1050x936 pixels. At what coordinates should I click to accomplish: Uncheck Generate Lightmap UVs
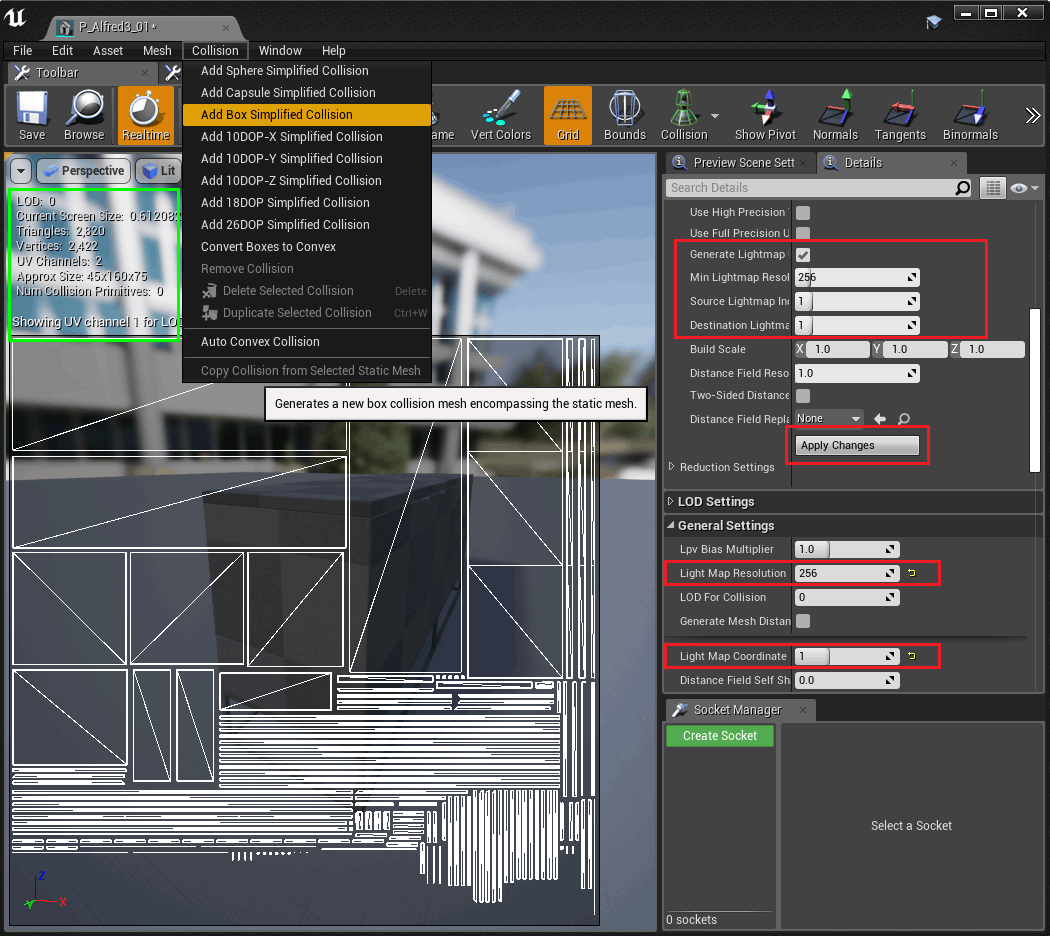pos(803,254)
